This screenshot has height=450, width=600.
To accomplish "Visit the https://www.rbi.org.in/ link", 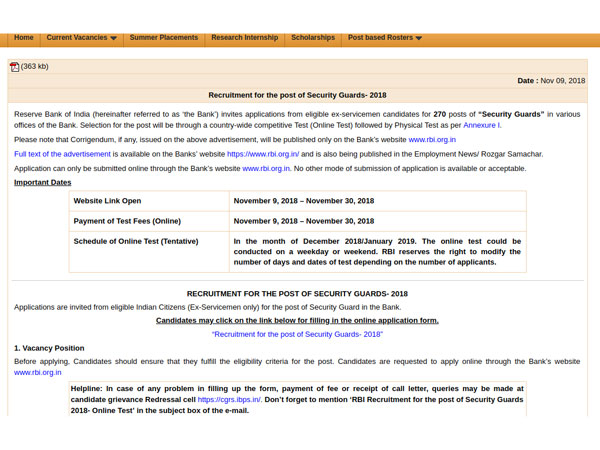I will (263, 154).
